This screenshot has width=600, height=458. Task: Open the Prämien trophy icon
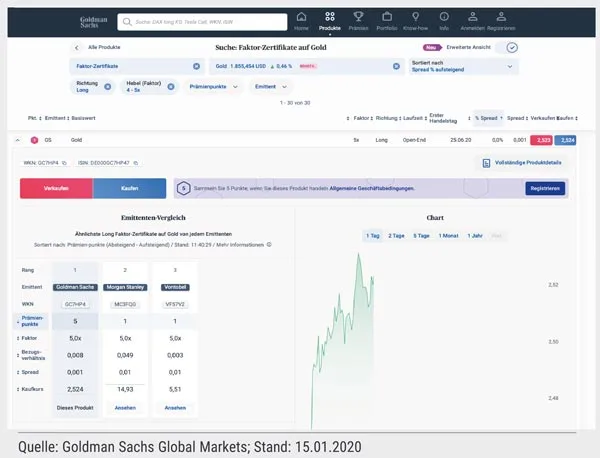coord(358,17)
